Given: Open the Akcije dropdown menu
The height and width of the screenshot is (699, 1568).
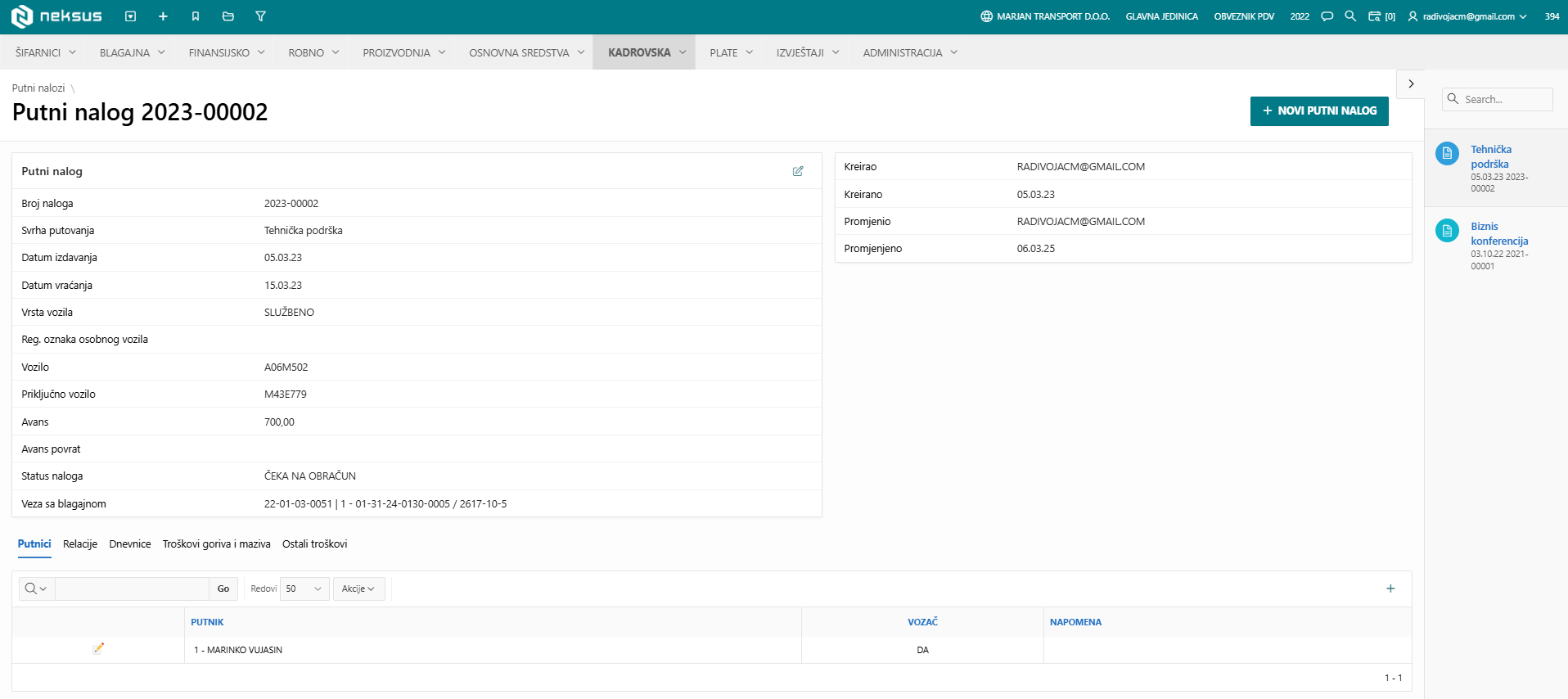Looking at the screenshot, I should 358,589.
